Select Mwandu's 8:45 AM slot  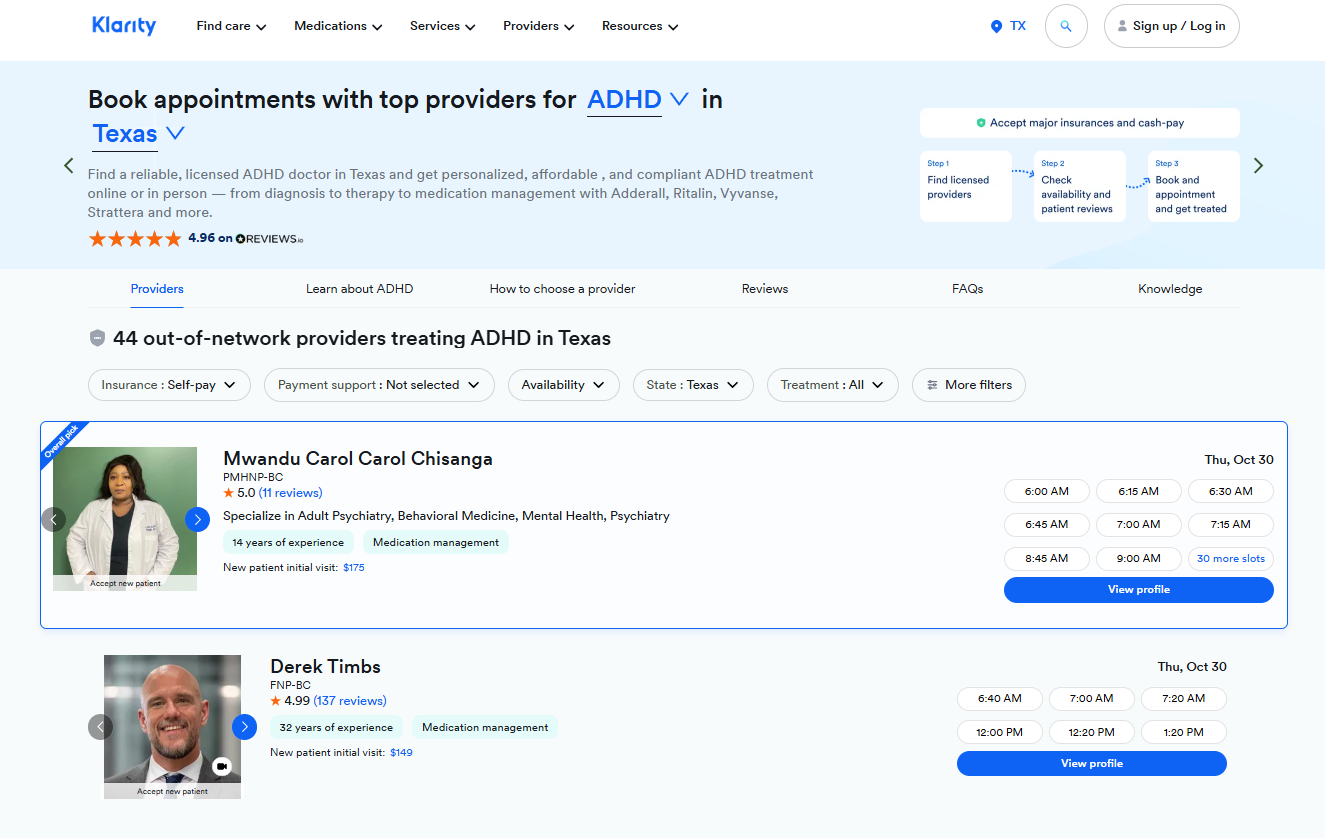click(x=1047, y=559)
